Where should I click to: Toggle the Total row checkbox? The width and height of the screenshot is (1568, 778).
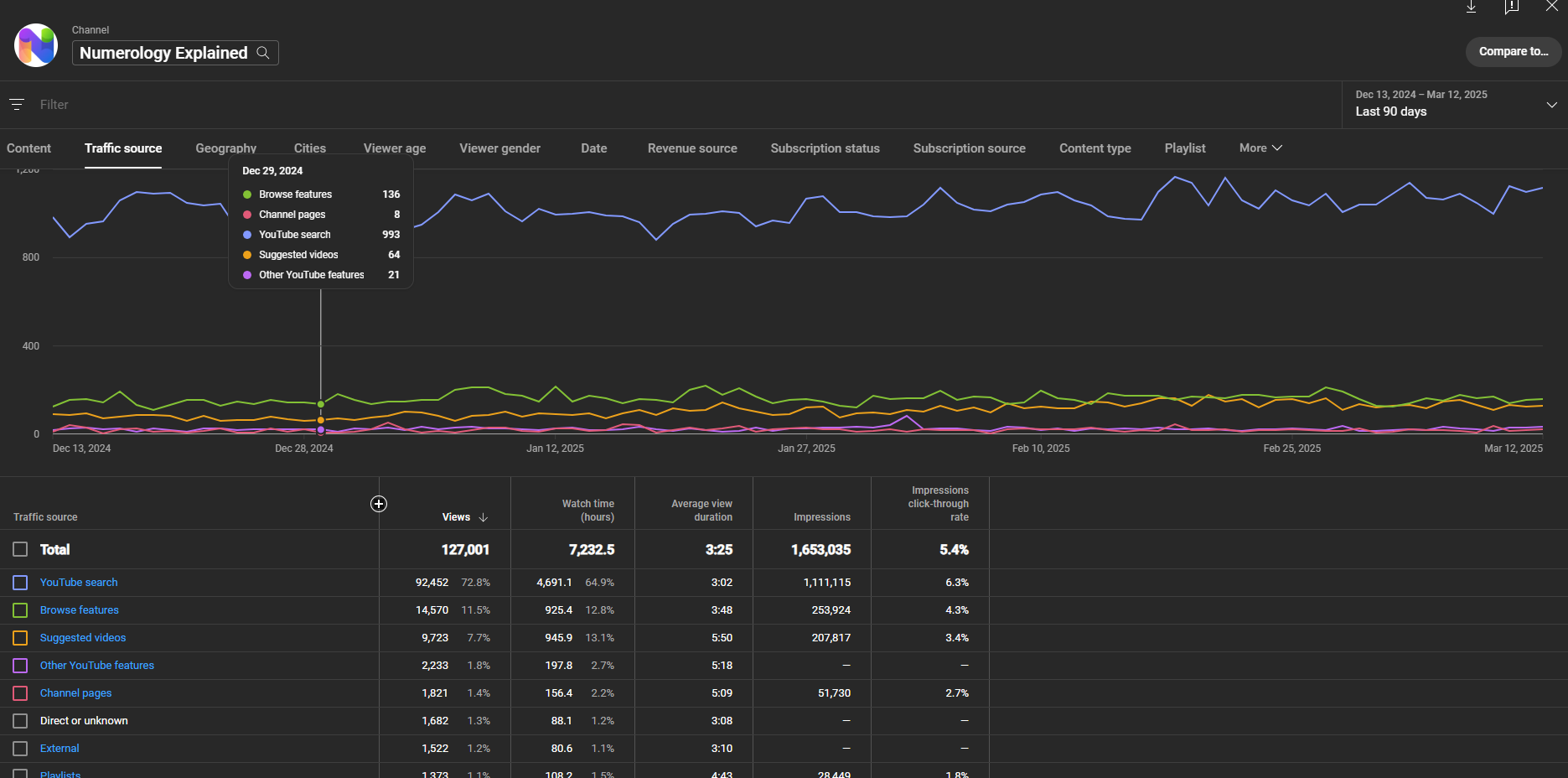pos(20,549)
